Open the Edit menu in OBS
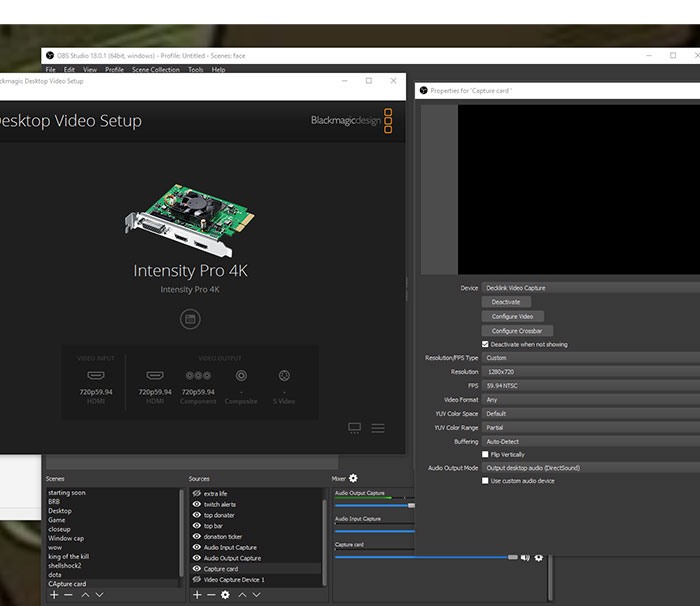Screen dimensions: 700x606 point(69,70)
